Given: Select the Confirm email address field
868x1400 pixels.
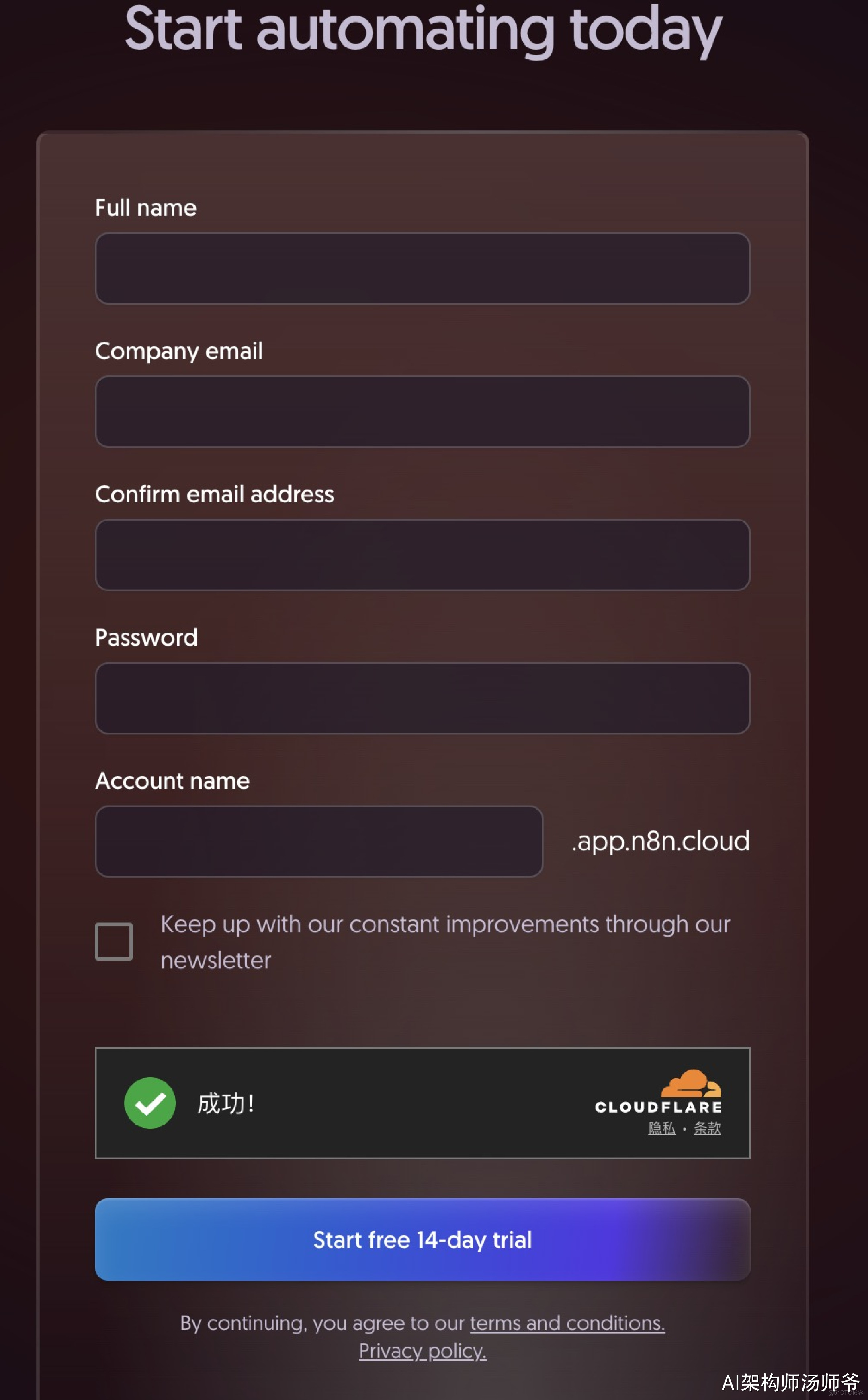Looking at the screenshot, I should (422, 555).
